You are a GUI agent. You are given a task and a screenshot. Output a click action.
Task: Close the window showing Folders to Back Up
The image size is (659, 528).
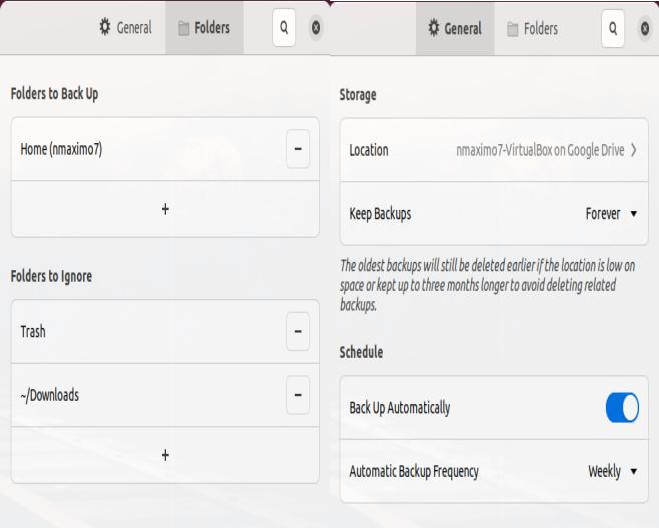[x=316, y=29]
